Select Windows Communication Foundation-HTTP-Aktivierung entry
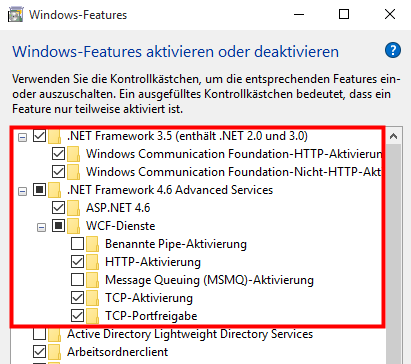 [x=234, y=154]
